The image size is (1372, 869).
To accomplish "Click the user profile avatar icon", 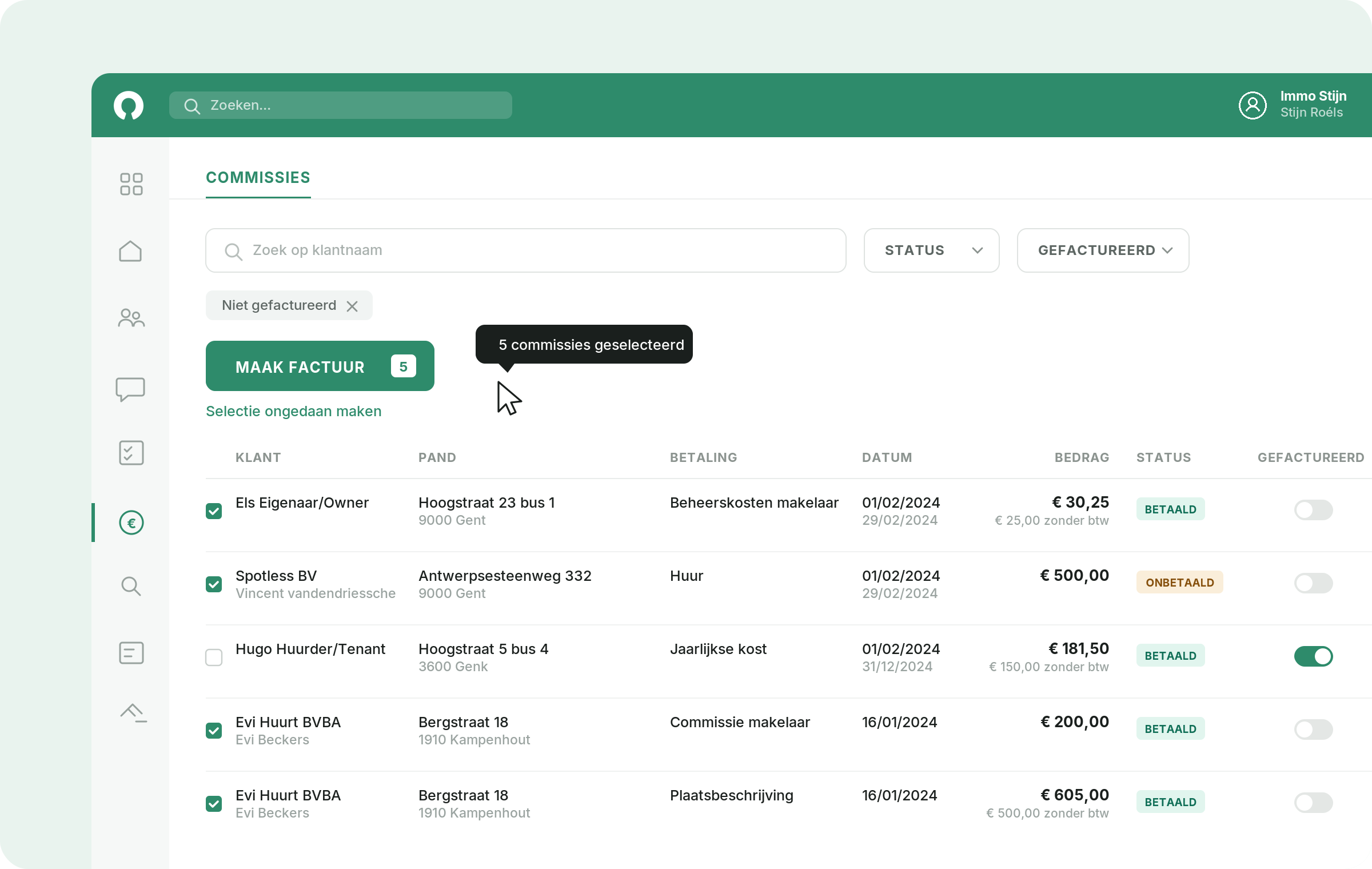I will click(1253, 105).
